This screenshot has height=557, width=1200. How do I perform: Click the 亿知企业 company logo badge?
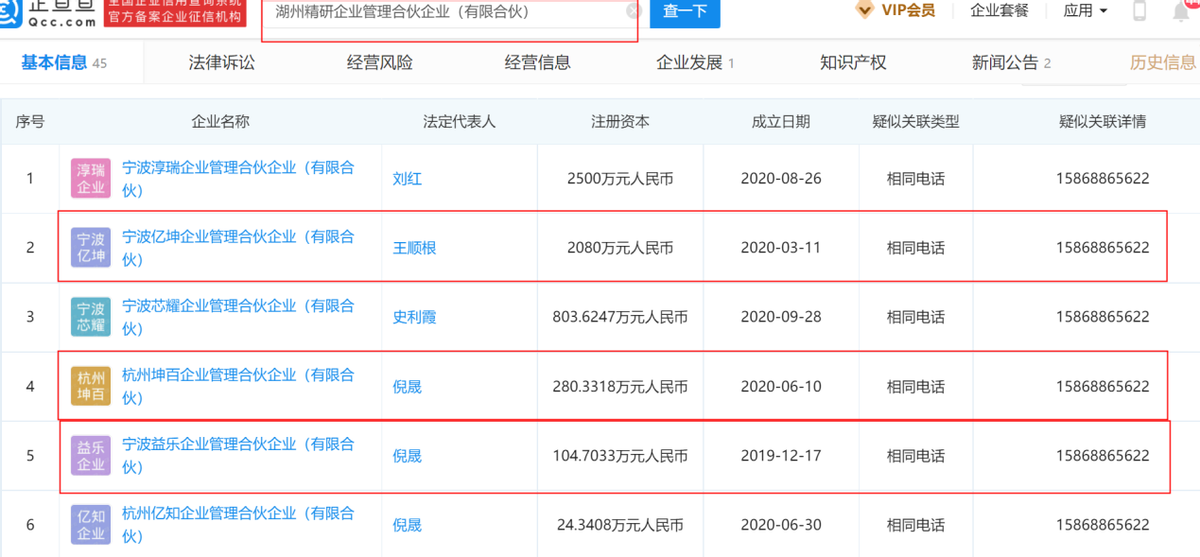[91, 525]
